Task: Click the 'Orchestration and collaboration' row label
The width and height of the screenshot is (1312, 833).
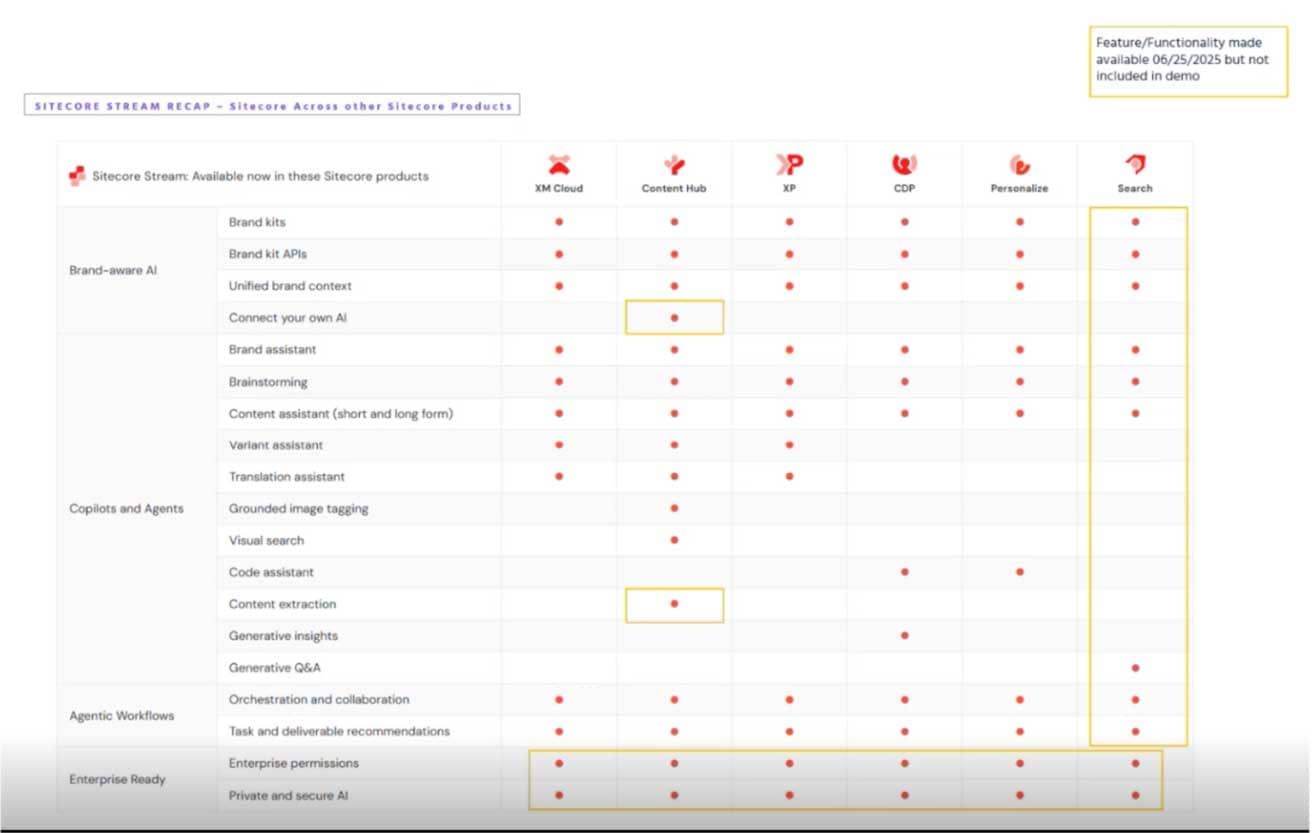Action: pos(319,700)
